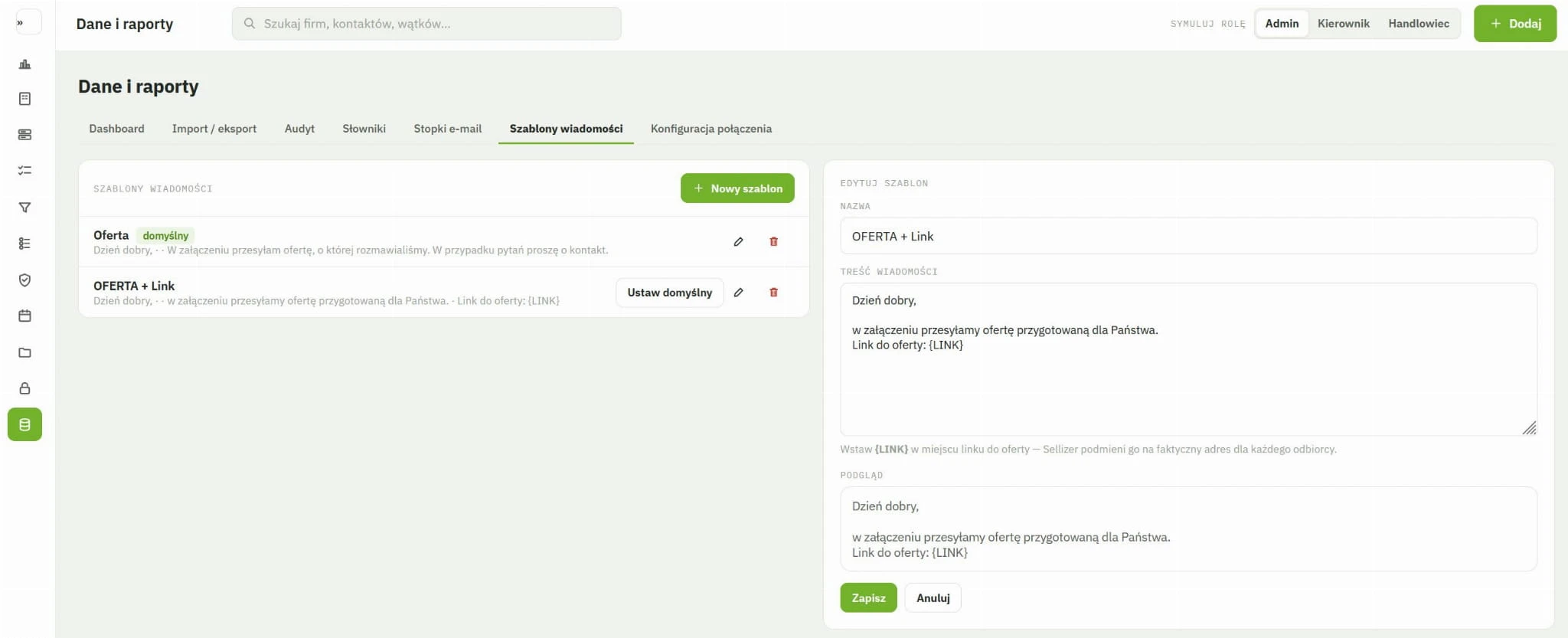The image size is (1568, 638).
Task: Switch simulated role to Handlowiec
Action: pyautogui.click(x=1418, y=24)
